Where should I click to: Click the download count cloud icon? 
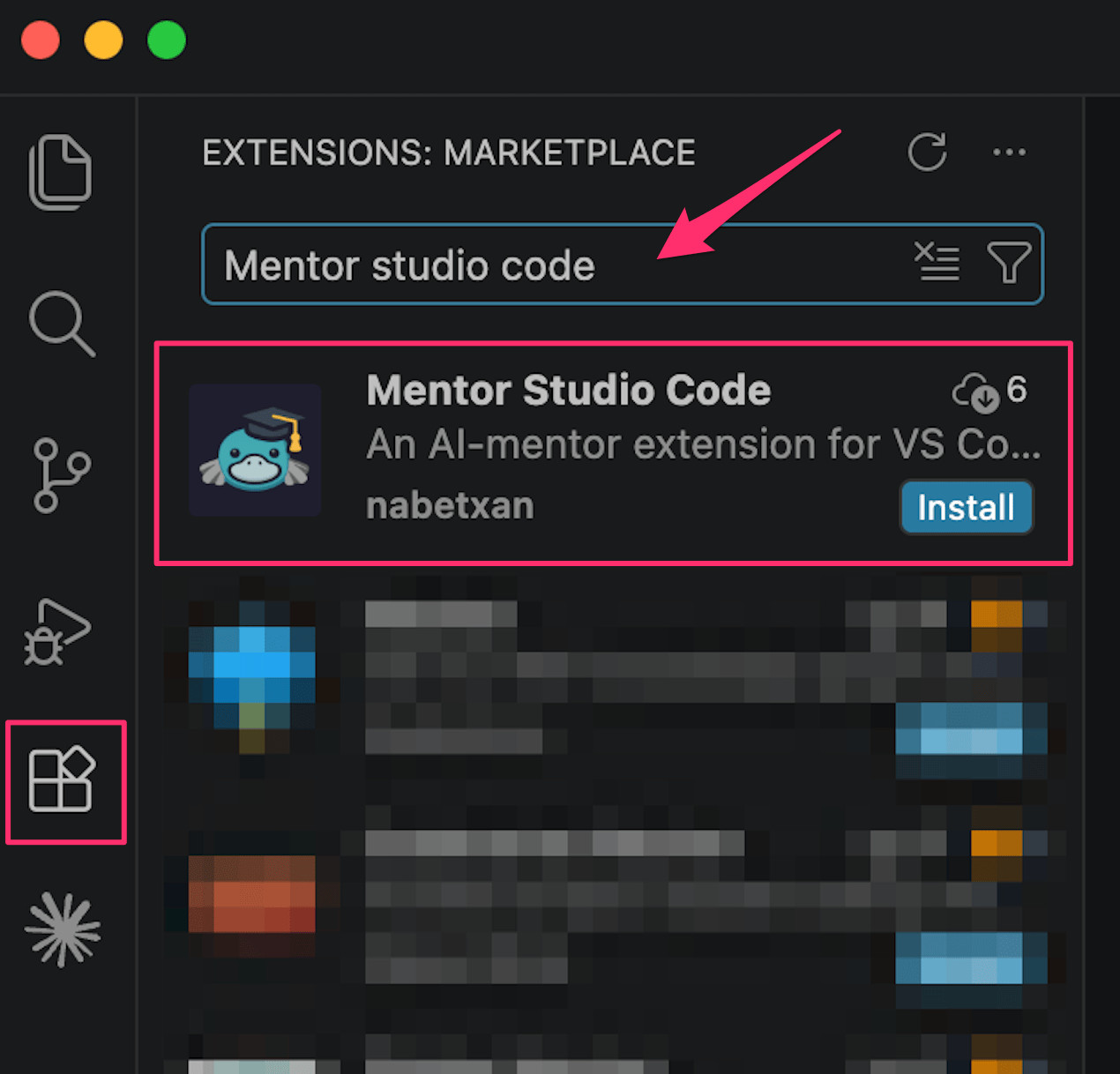point(975,392)
